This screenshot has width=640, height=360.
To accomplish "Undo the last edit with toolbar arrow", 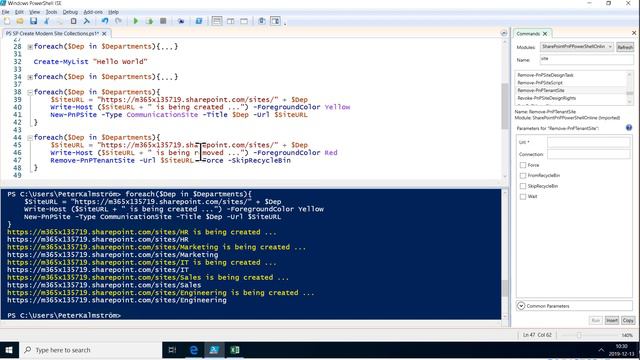I will (105, 21).
